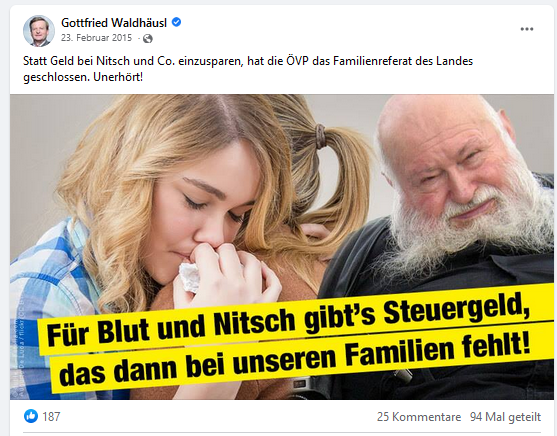Open the post timestamp 23. Februar 2015

[x=96, y=38]
